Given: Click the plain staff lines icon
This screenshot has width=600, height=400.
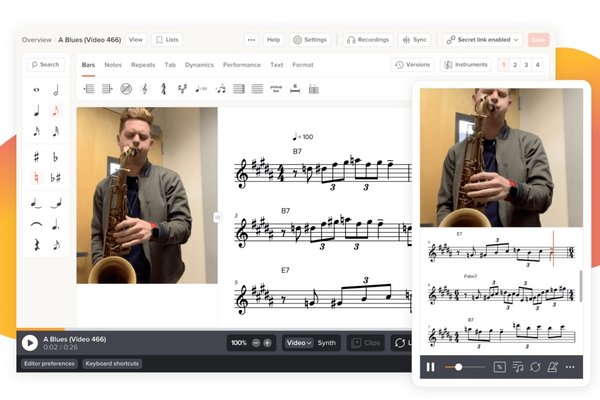Looking at the screenshot, I should pos(257,89).
